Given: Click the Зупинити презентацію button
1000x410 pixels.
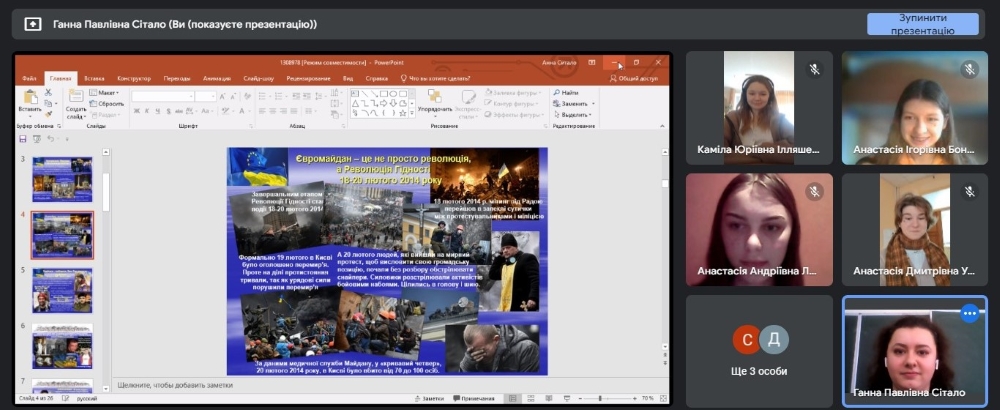Looking at the screenshot, I should pyautogui.click(x=922, y=24).
